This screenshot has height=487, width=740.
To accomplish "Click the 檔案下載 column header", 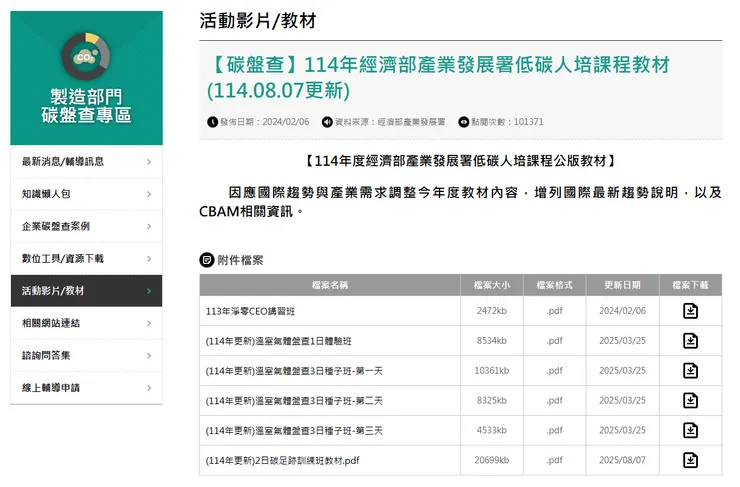I will click(x=690, y=285).
